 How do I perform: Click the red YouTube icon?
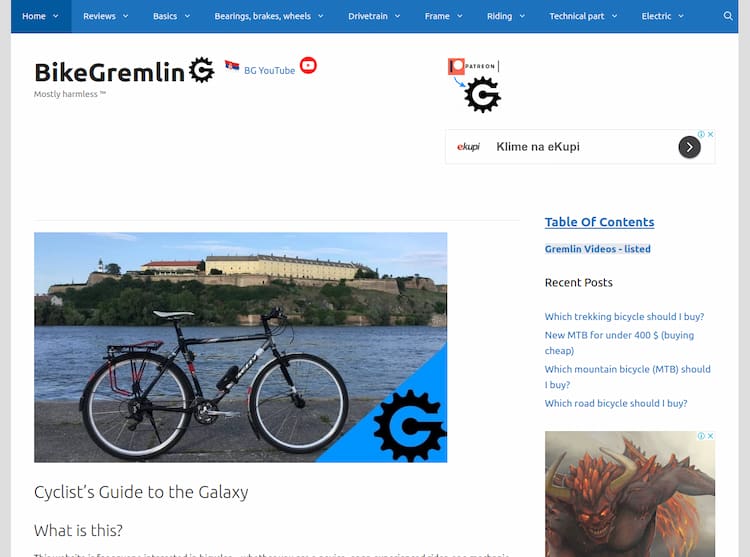[x=308, y=66]
